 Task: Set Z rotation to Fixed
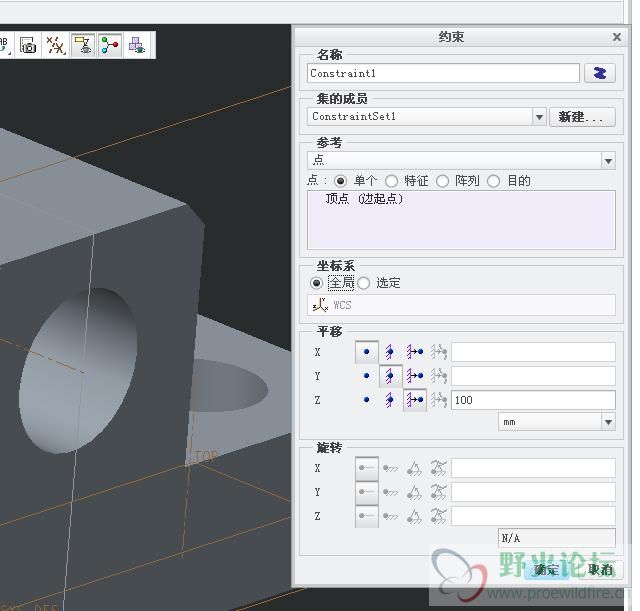(x=391, y=516)
